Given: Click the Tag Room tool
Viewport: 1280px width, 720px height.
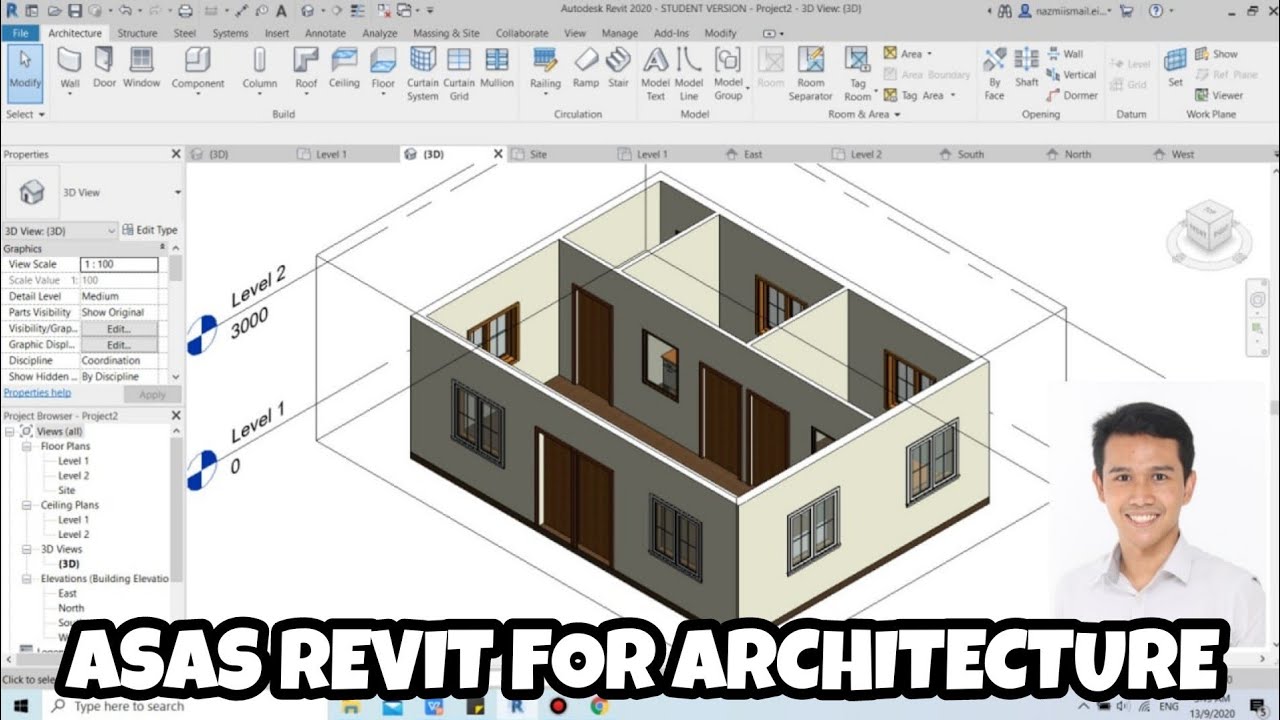Looking at the screenshot, I should click(x=858, y=74).
